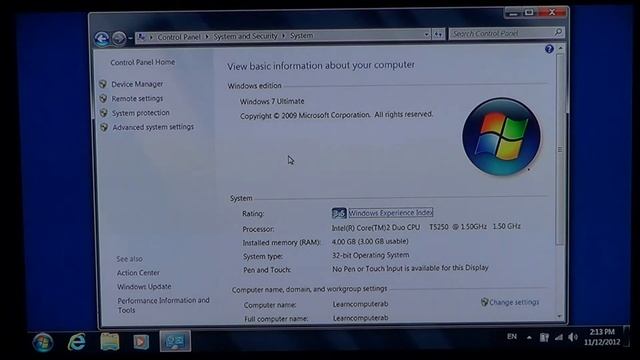Click Change settings link
Viewport: 640px width, 360px height.
point(514,302)
